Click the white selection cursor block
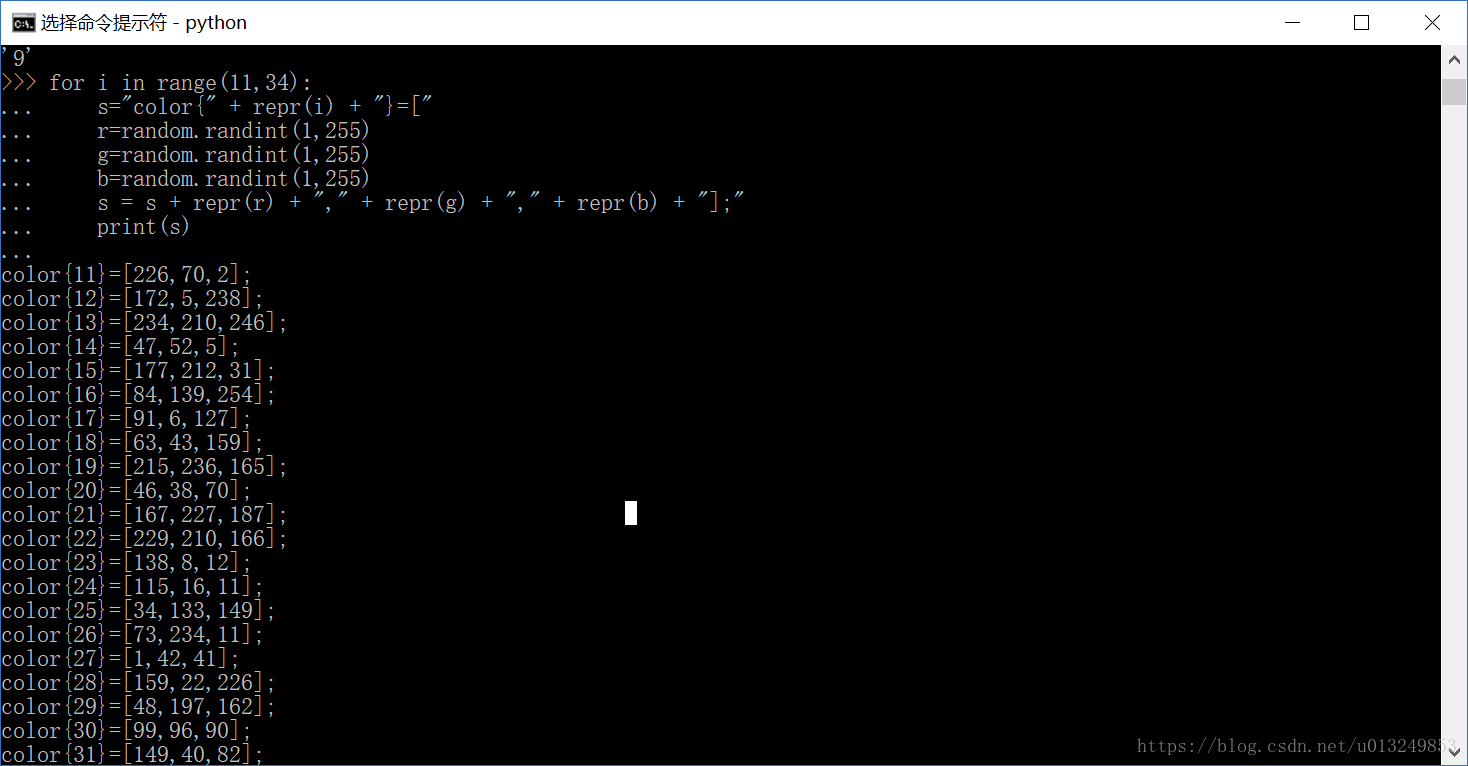The height and width of the screenshot is (766, 1468). pos(631,513)
